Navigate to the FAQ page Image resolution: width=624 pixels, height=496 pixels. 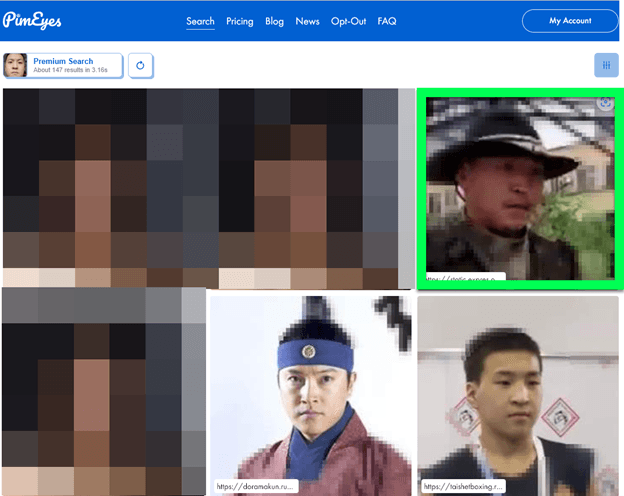387,21
